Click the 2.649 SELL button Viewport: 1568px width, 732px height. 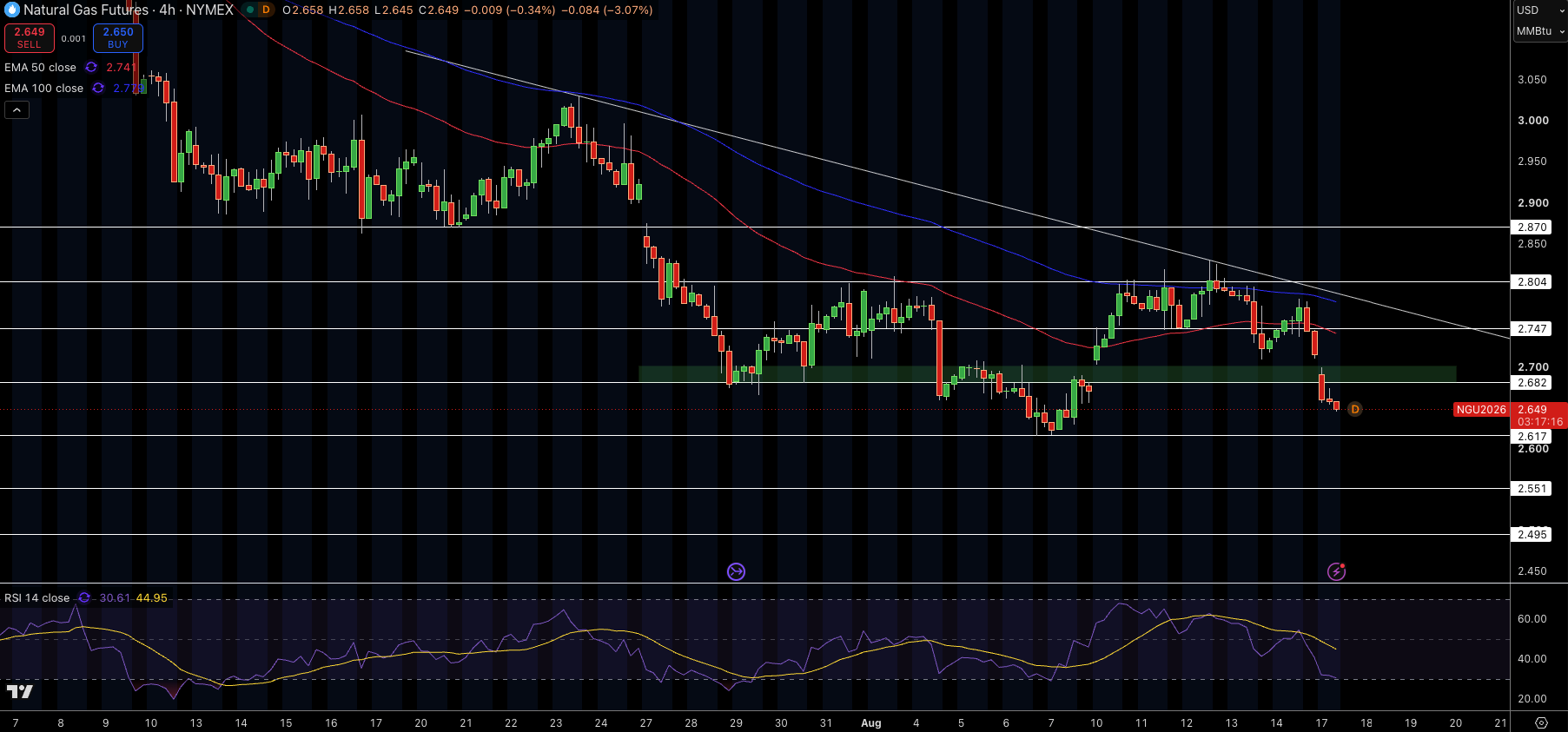pos(30,37)
